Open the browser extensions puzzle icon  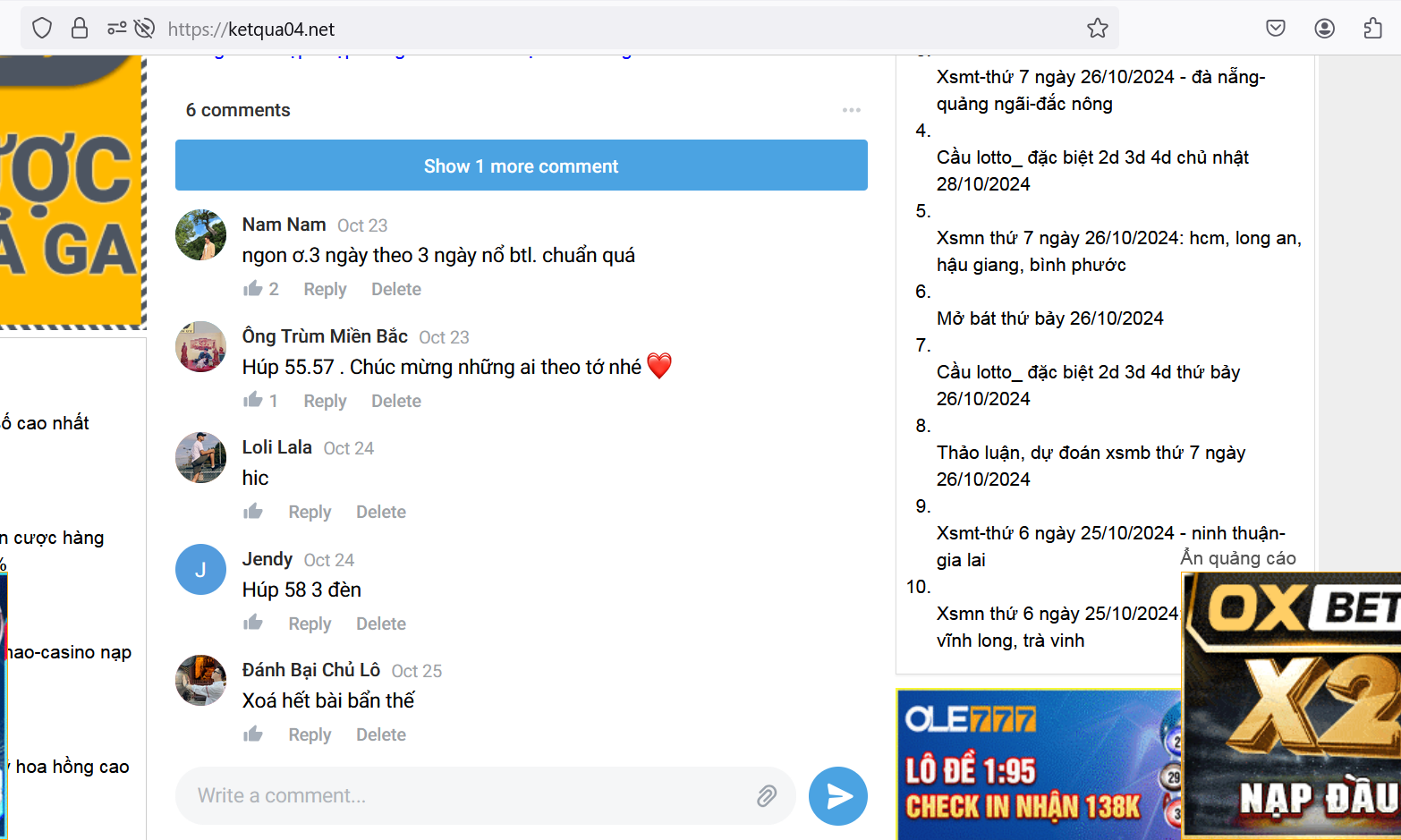tap(1372, 29)
